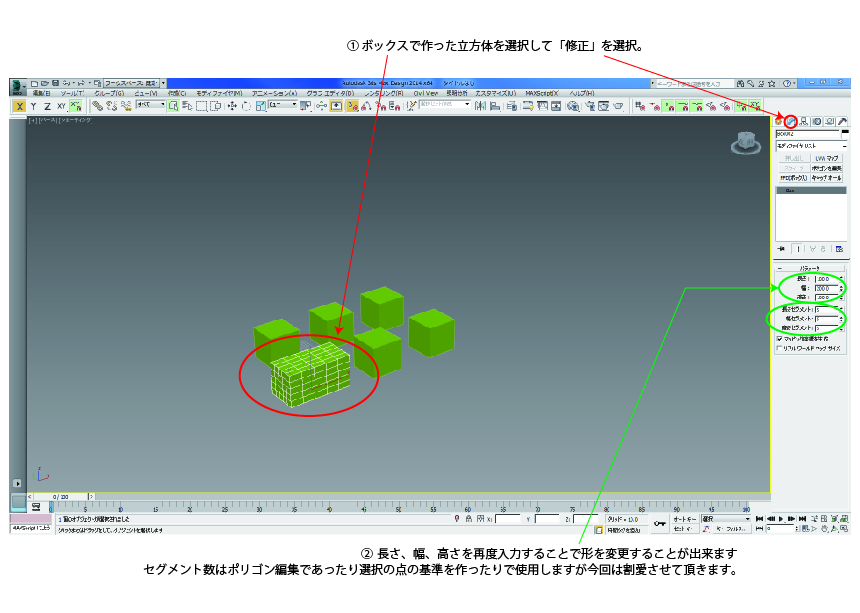Click the object color swatch beside name
The image size is (860, 613).
click(844, 132)
